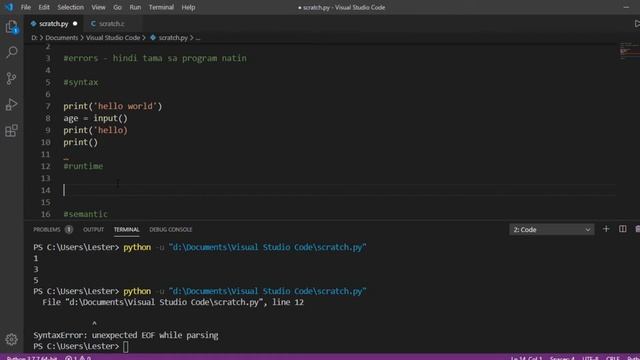Click the Spaces indentation status item

[x=562, y=358]
